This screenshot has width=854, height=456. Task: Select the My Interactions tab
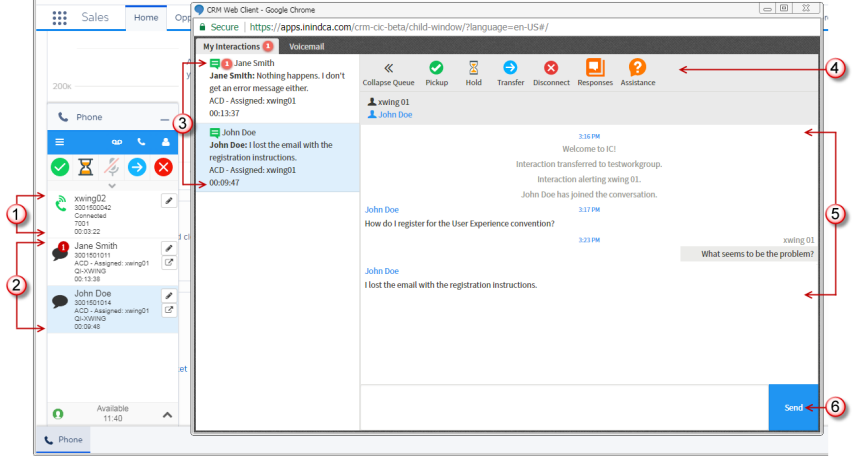237,46
